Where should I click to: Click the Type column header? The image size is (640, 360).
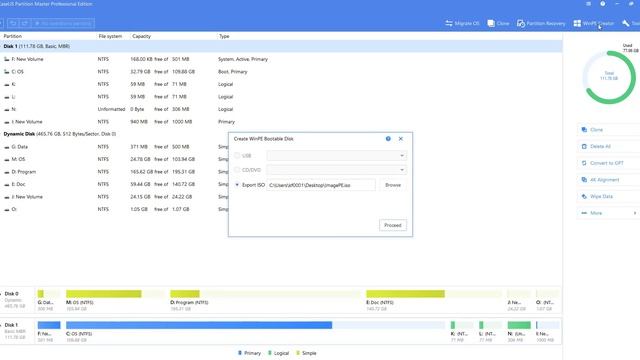[224, 36]
